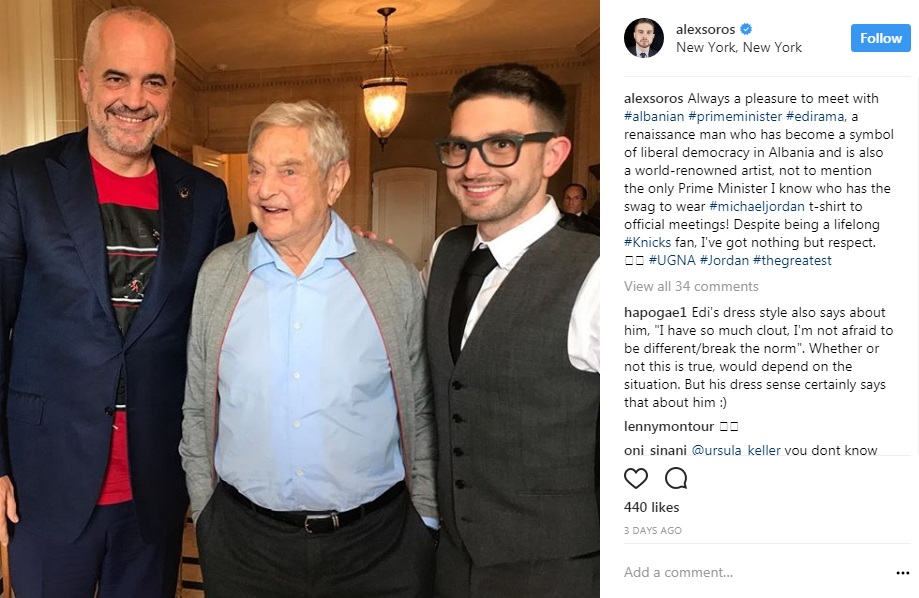Open the three-dots more options menu
The image size is (919, 598).
click(903, 573)
